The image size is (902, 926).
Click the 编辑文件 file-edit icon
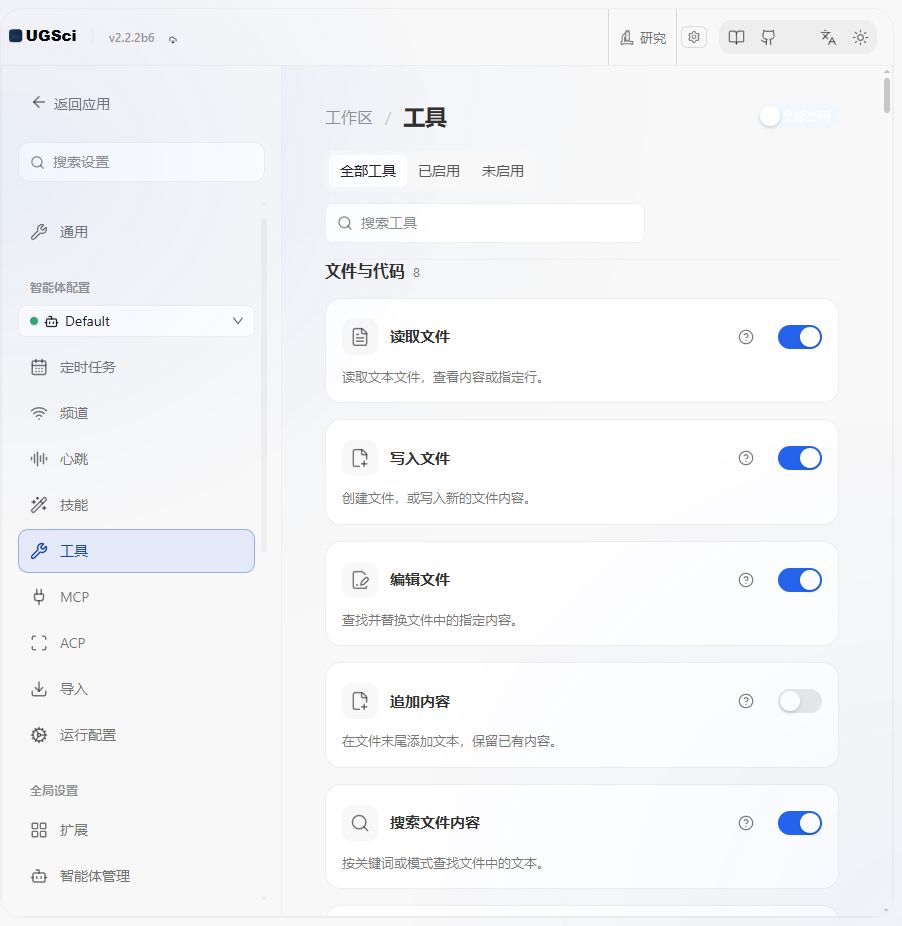[x=360, y=580]
